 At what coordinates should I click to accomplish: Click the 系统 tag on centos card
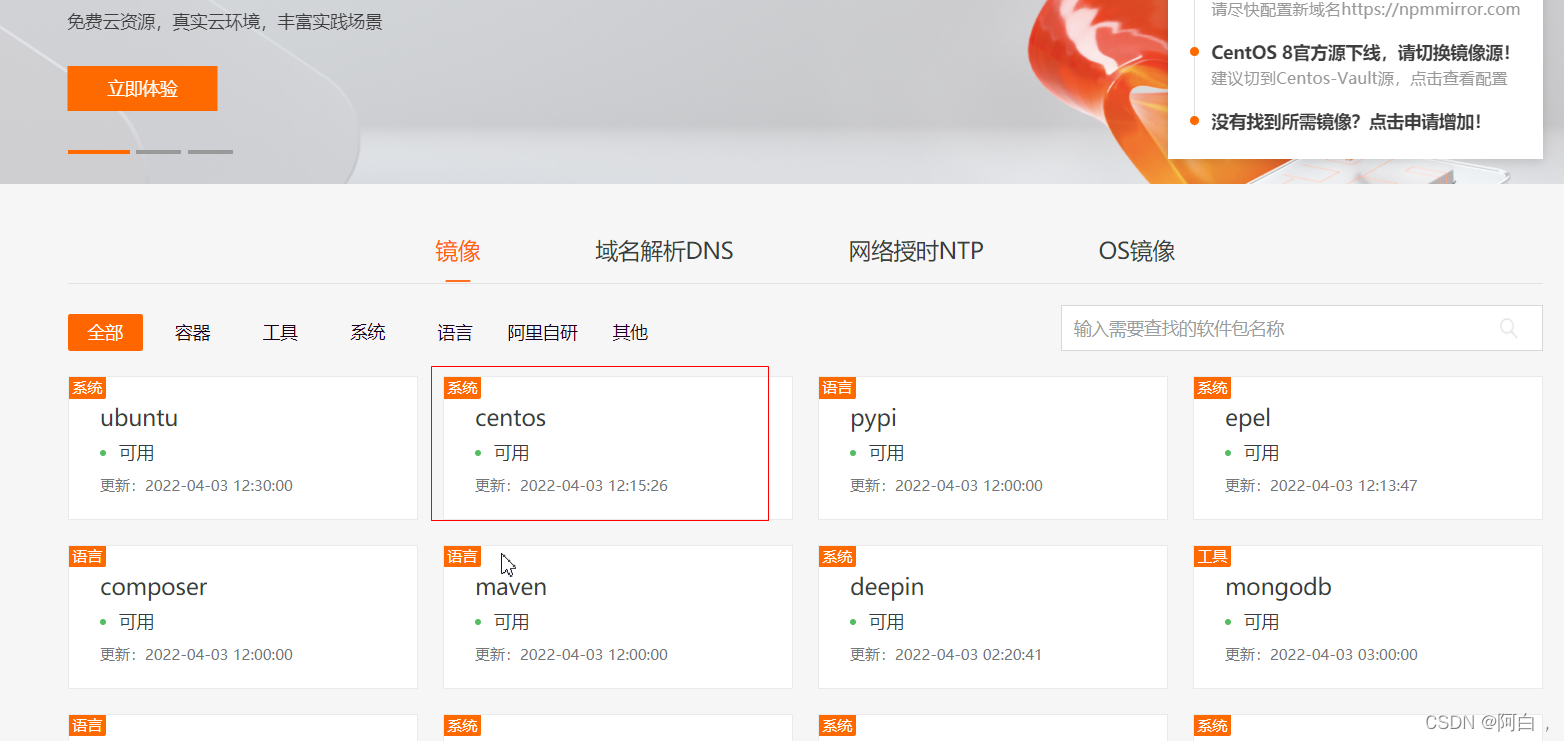(462, 388)
